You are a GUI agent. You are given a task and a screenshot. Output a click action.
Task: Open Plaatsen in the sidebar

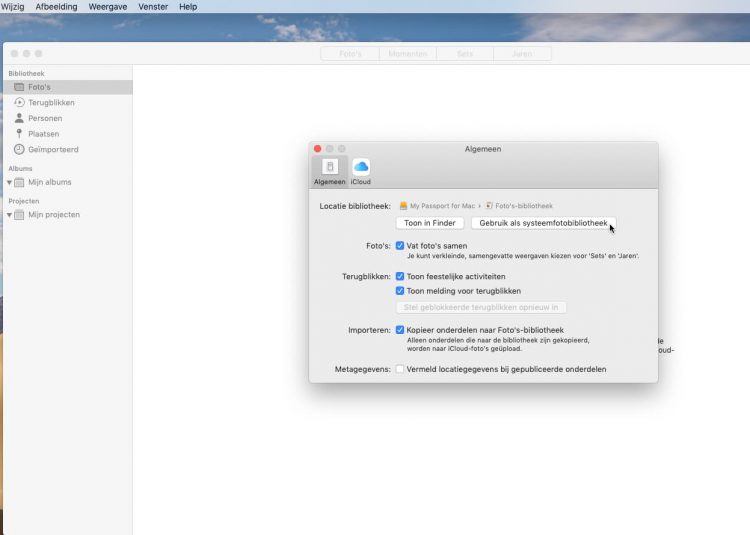pyautogui.click(x=43, y=134)
